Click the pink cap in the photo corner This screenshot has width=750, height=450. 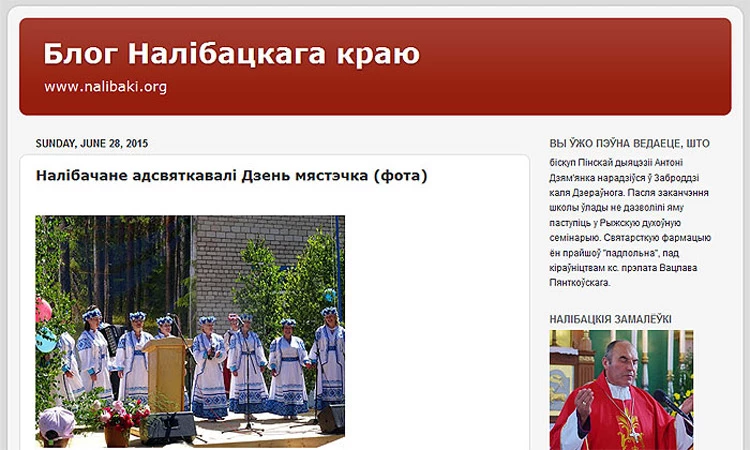click(x=56, y=423)
